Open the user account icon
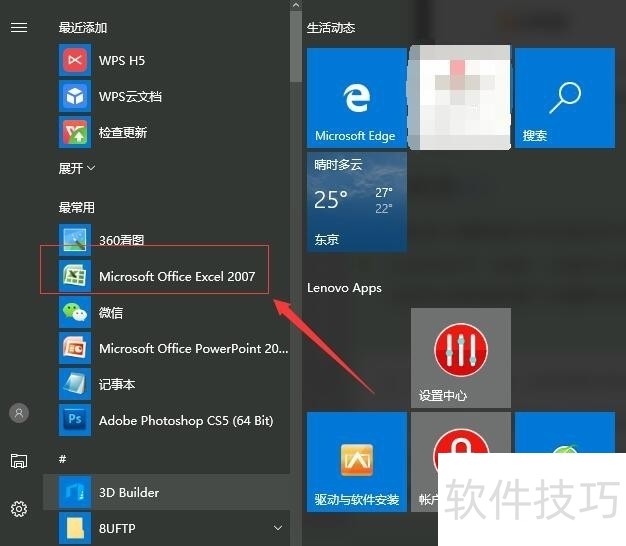 [19, 413]
